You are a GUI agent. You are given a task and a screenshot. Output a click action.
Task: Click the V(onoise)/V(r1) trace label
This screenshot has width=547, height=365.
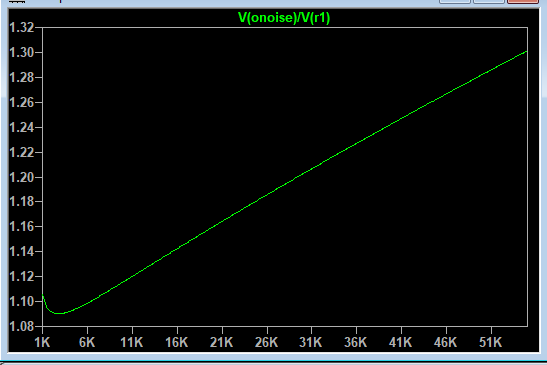coord(284,18)
